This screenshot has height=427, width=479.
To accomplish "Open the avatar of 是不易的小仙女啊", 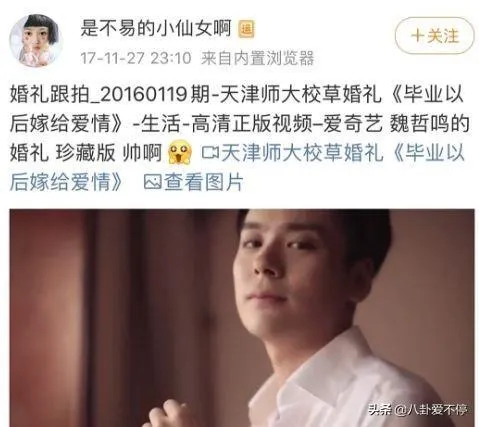I will click(x=36, y=41).
